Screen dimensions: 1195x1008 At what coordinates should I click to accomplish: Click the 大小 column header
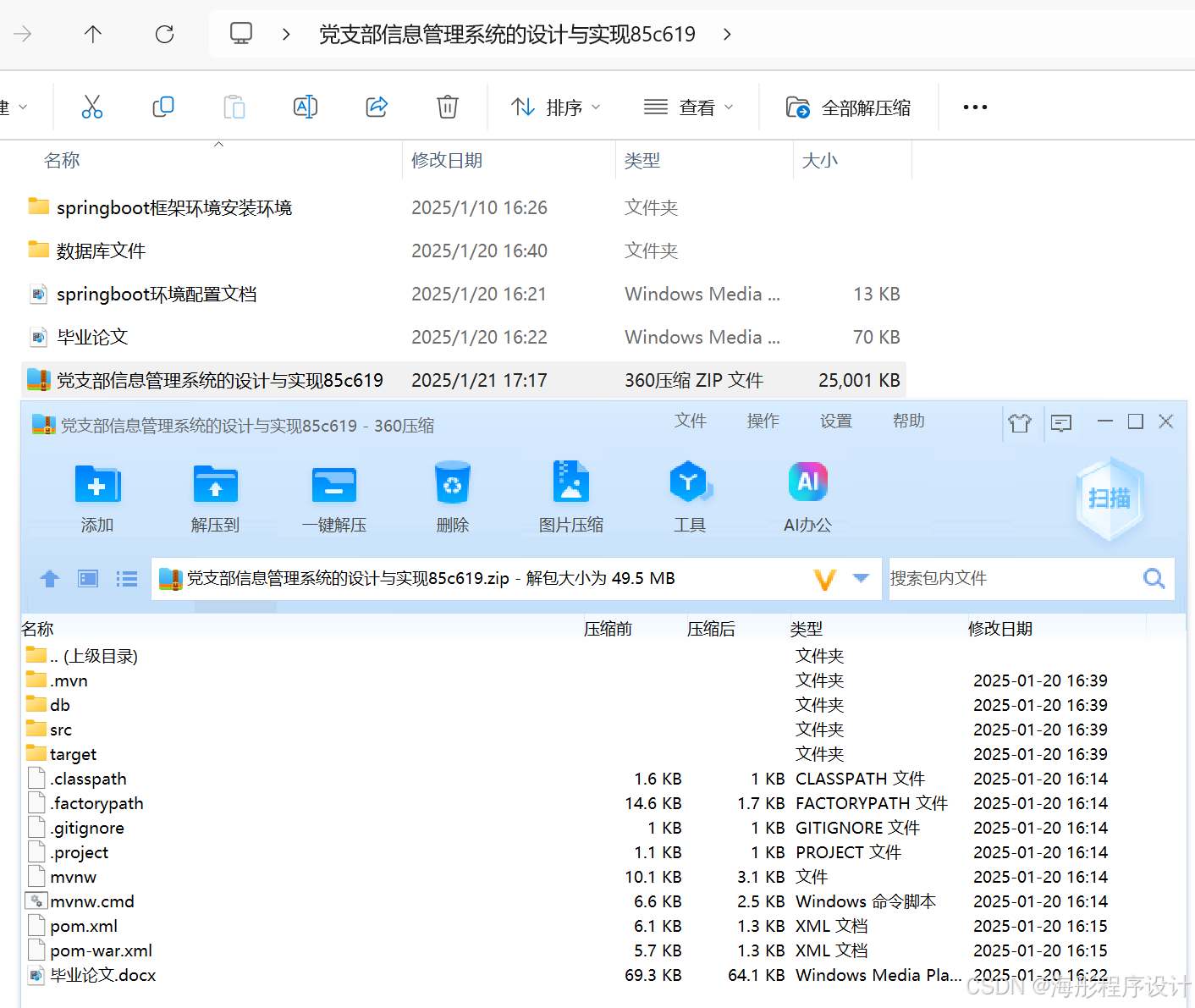[x=819, y=160]
